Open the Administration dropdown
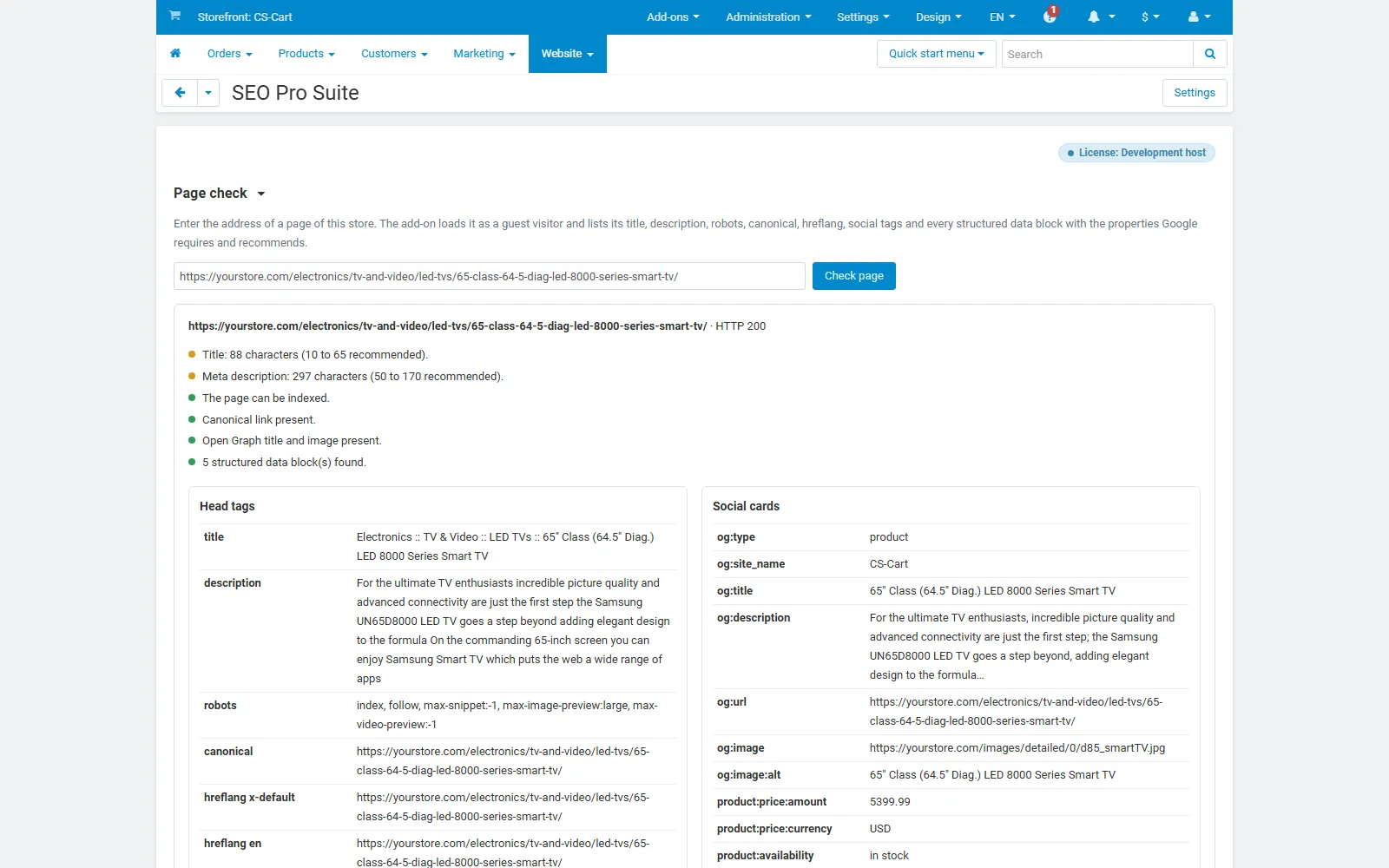The width and height of the screenshot is (1389, 868). tap(768, 16)
